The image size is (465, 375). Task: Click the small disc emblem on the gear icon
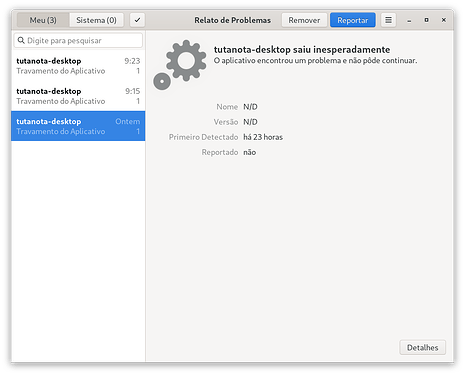(162, 81)
